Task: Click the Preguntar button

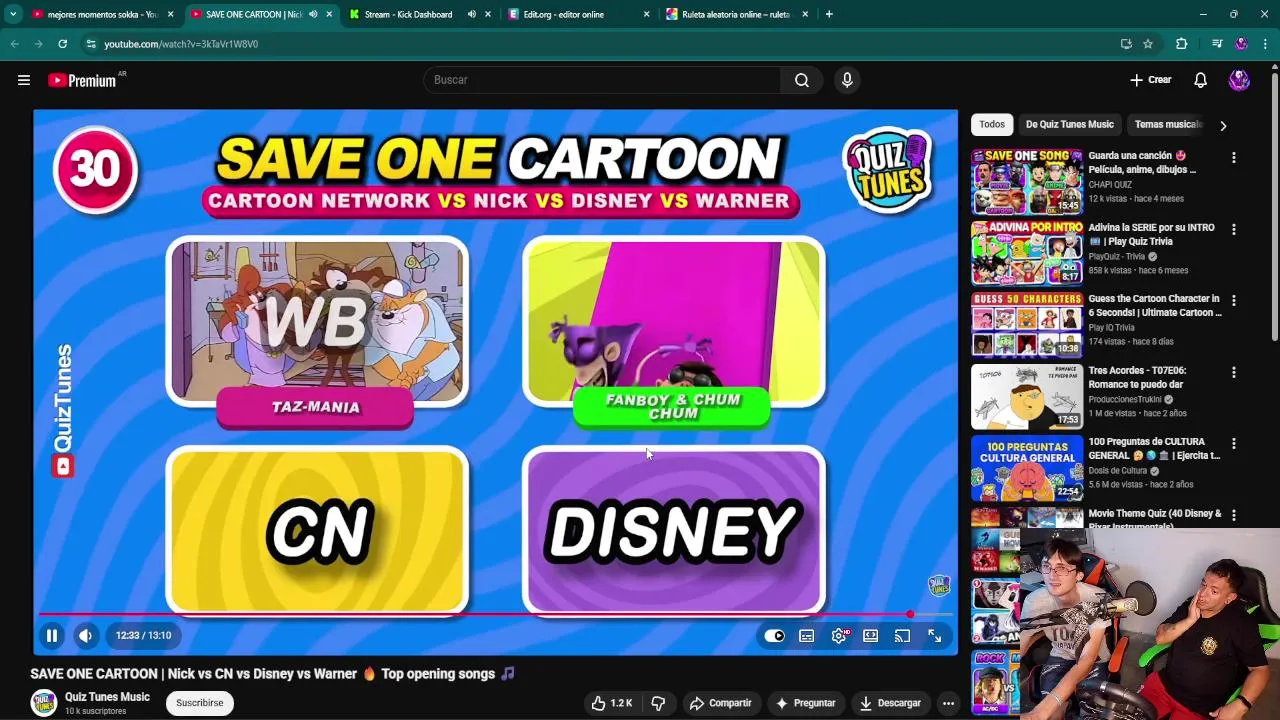Action: 805,703
